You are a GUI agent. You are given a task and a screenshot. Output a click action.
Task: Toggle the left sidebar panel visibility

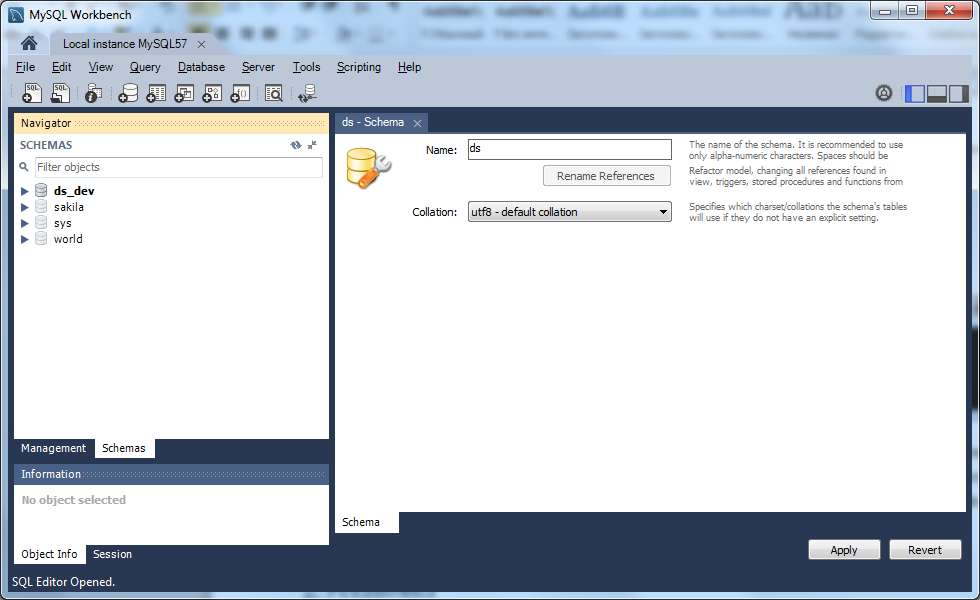[915, 94]
